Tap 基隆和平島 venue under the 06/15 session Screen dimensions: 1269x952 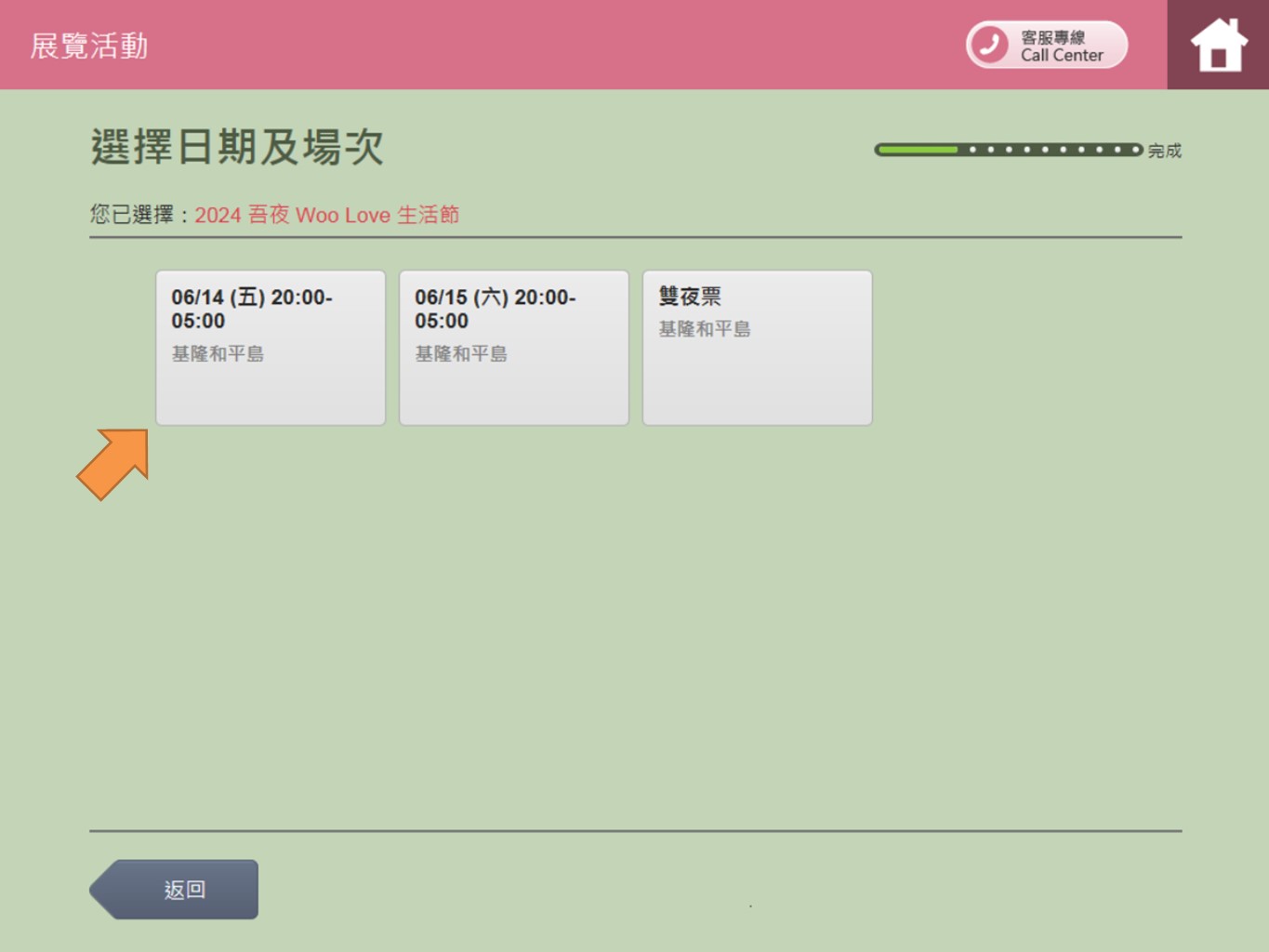pyautogui.click(x=461, y=353)
